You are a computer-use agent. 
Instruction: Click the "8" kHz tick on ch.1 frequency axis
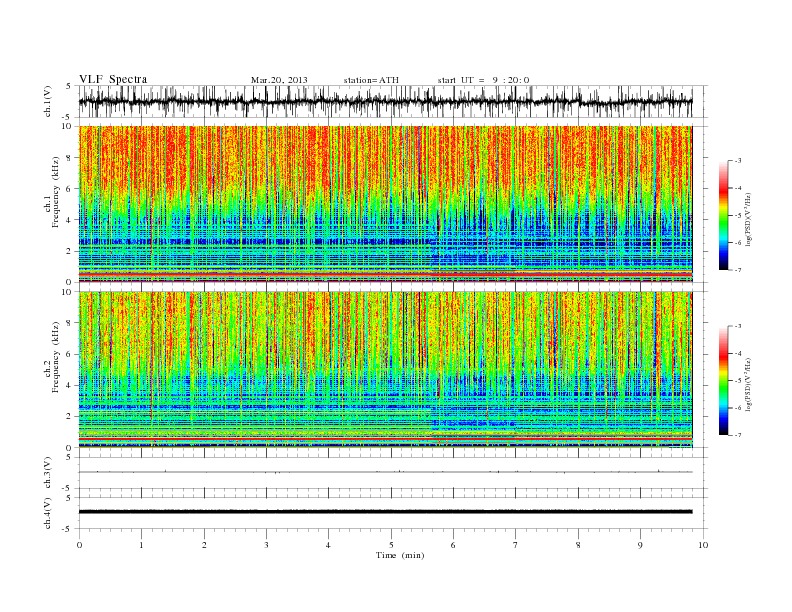click(x=70, y=158)
